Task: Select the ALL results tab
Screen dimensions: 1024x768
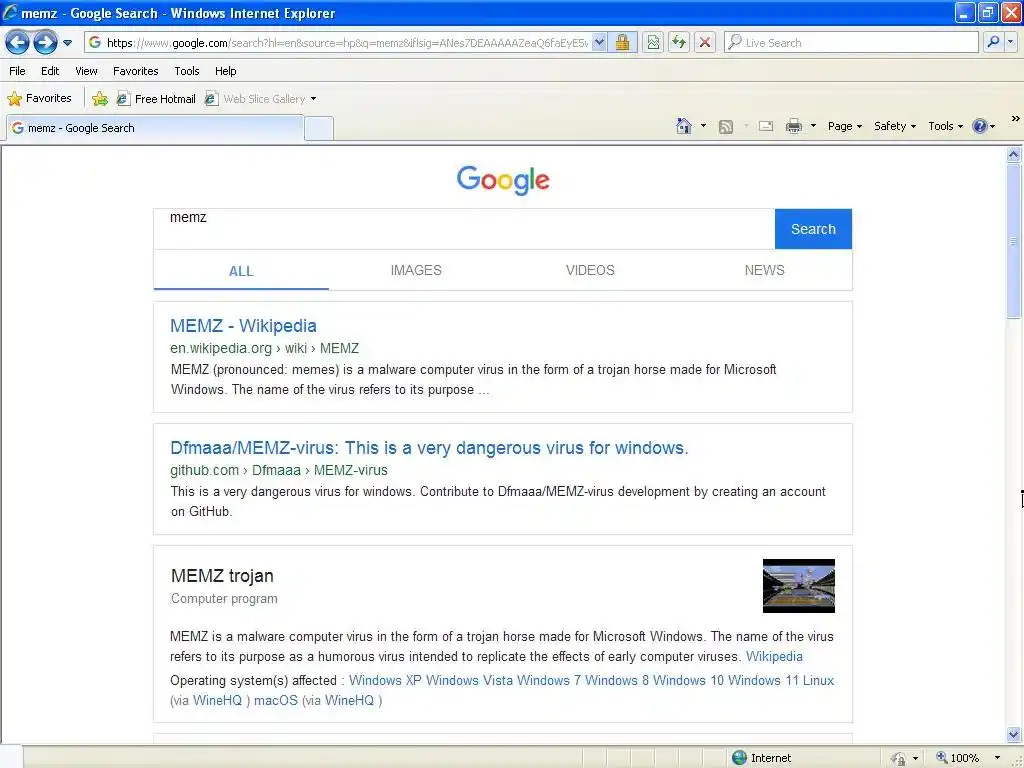Action: coord(241,270)
